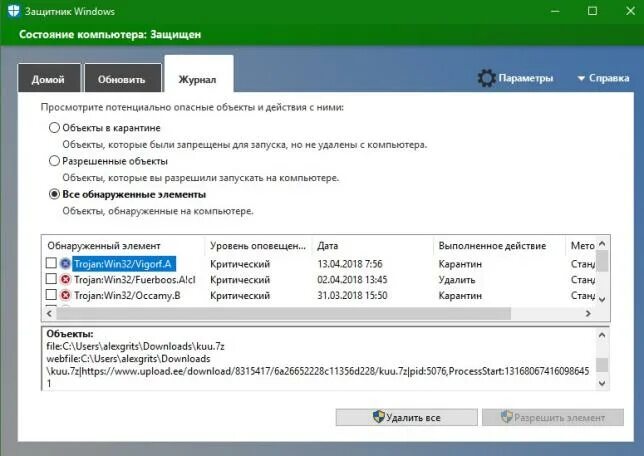Viewport: 644px width, 456px height.
Task: Select the Trojan:Win32/Occamy.B entry
Action: click(x=127, y=295)
